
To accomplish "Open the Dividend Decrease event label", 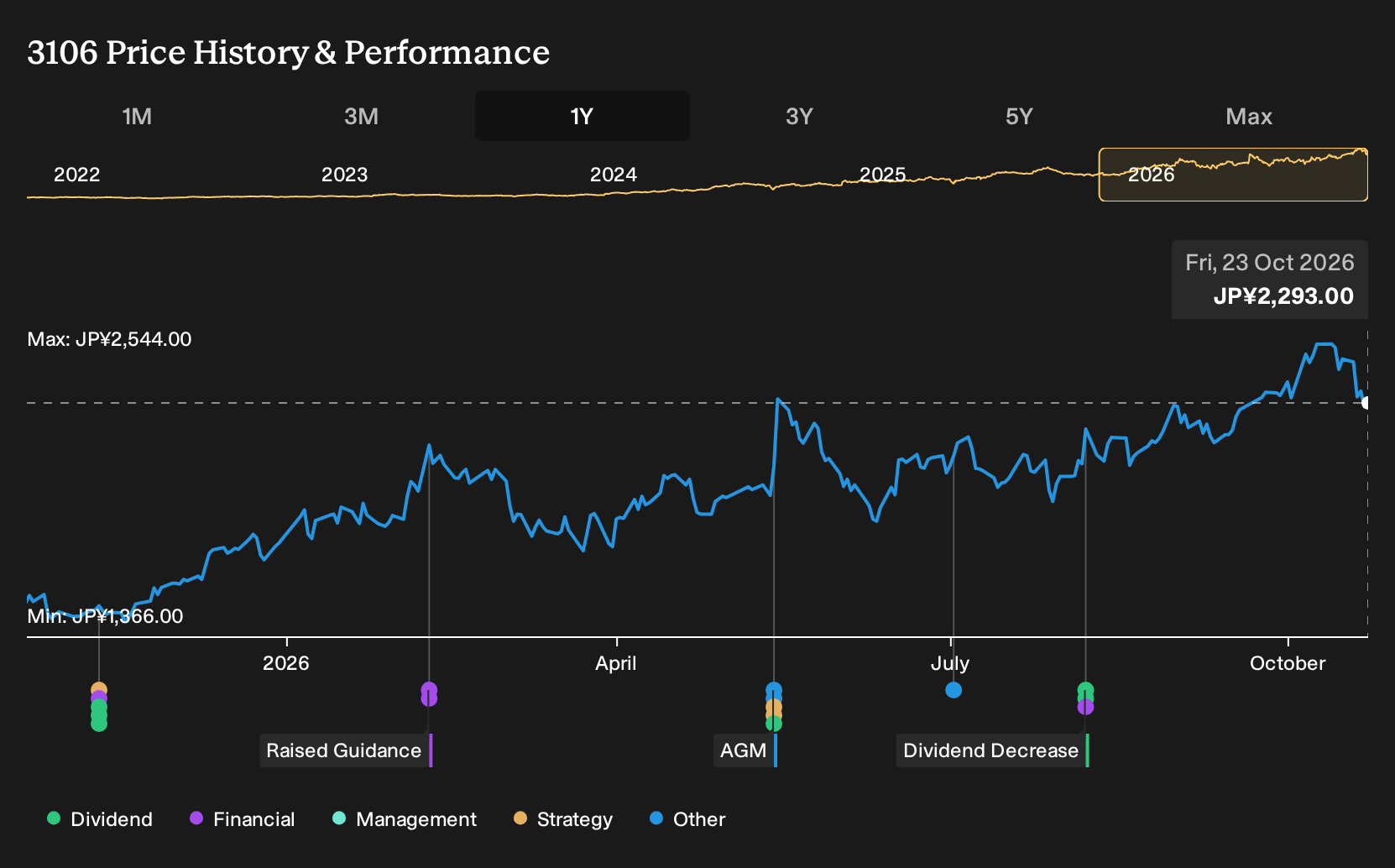I will (x=992, y=750).
